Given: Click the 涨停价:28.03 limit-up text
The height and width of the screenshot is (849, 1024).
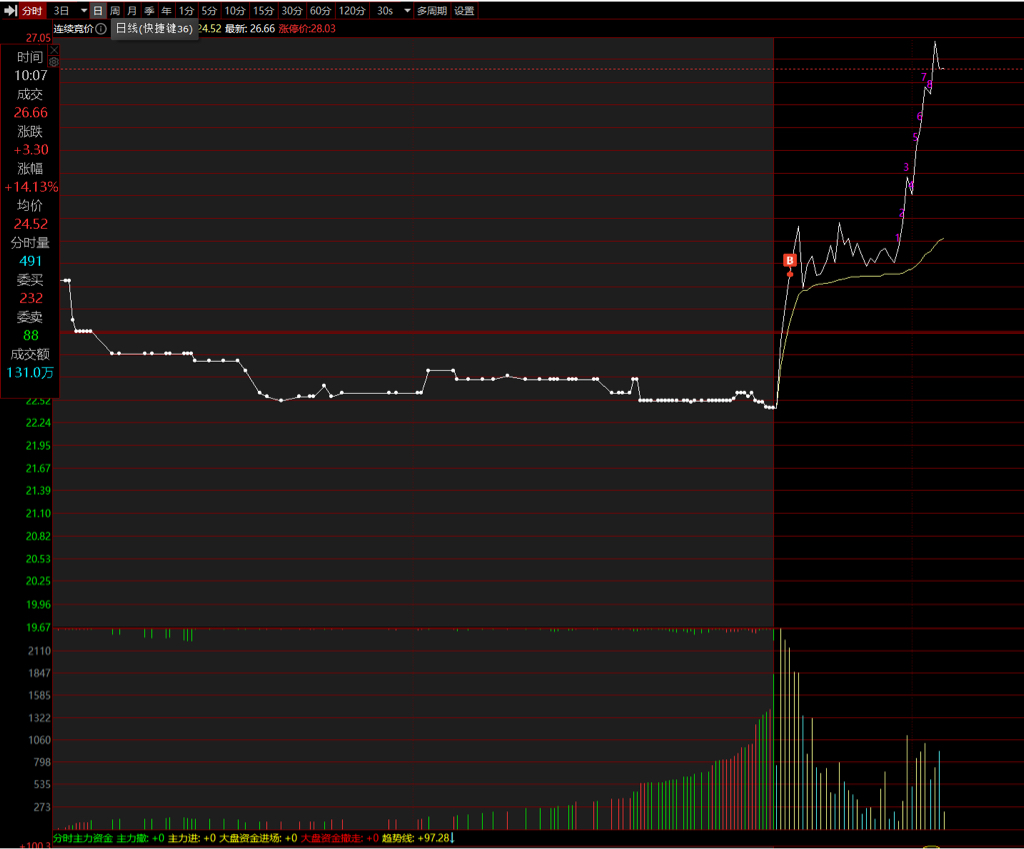Looking at the screenshot, I should [x=307, y=29].
